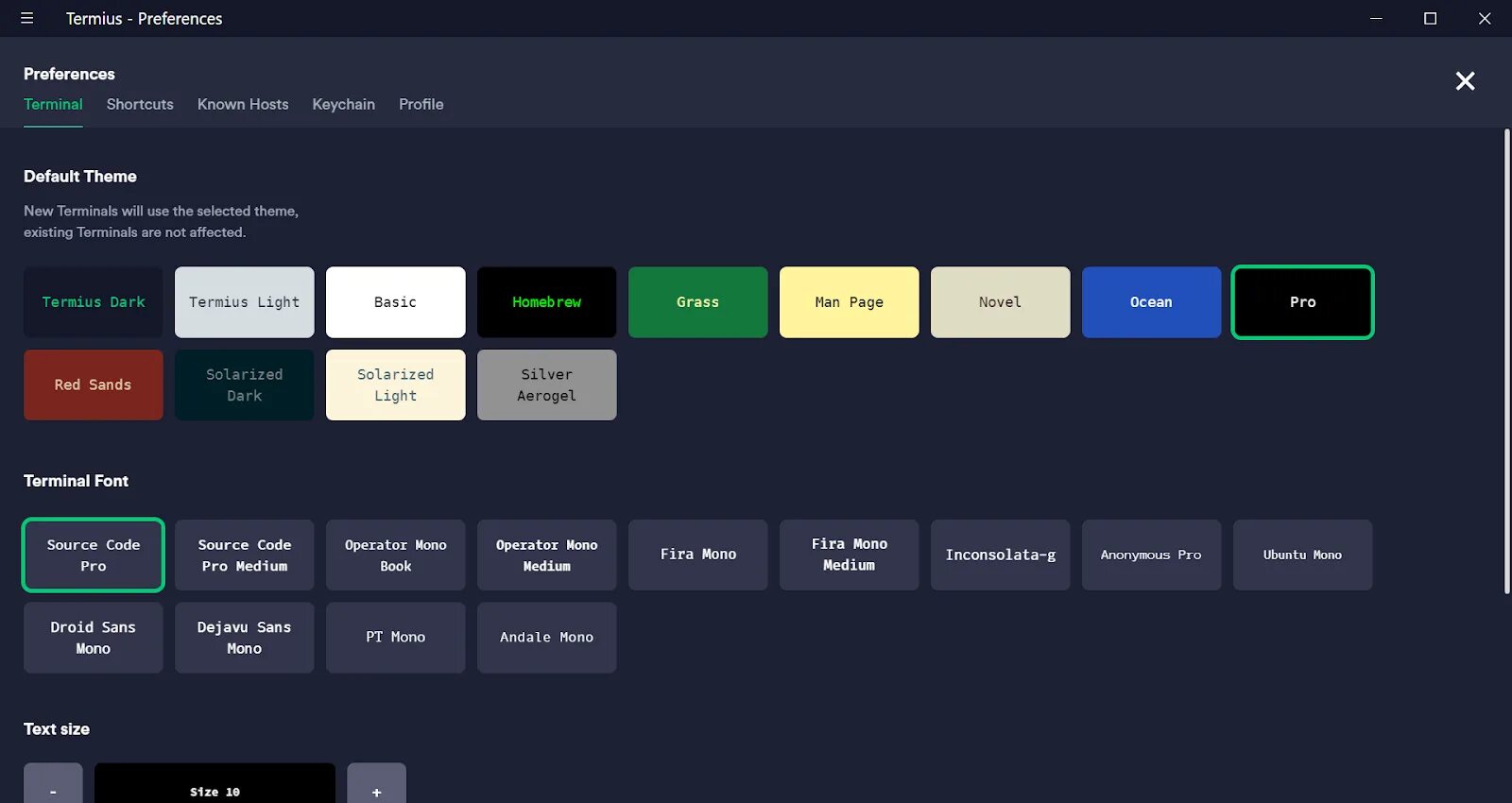
Task: Pick the Inconsolata-g font
Action: (1001, 555)
